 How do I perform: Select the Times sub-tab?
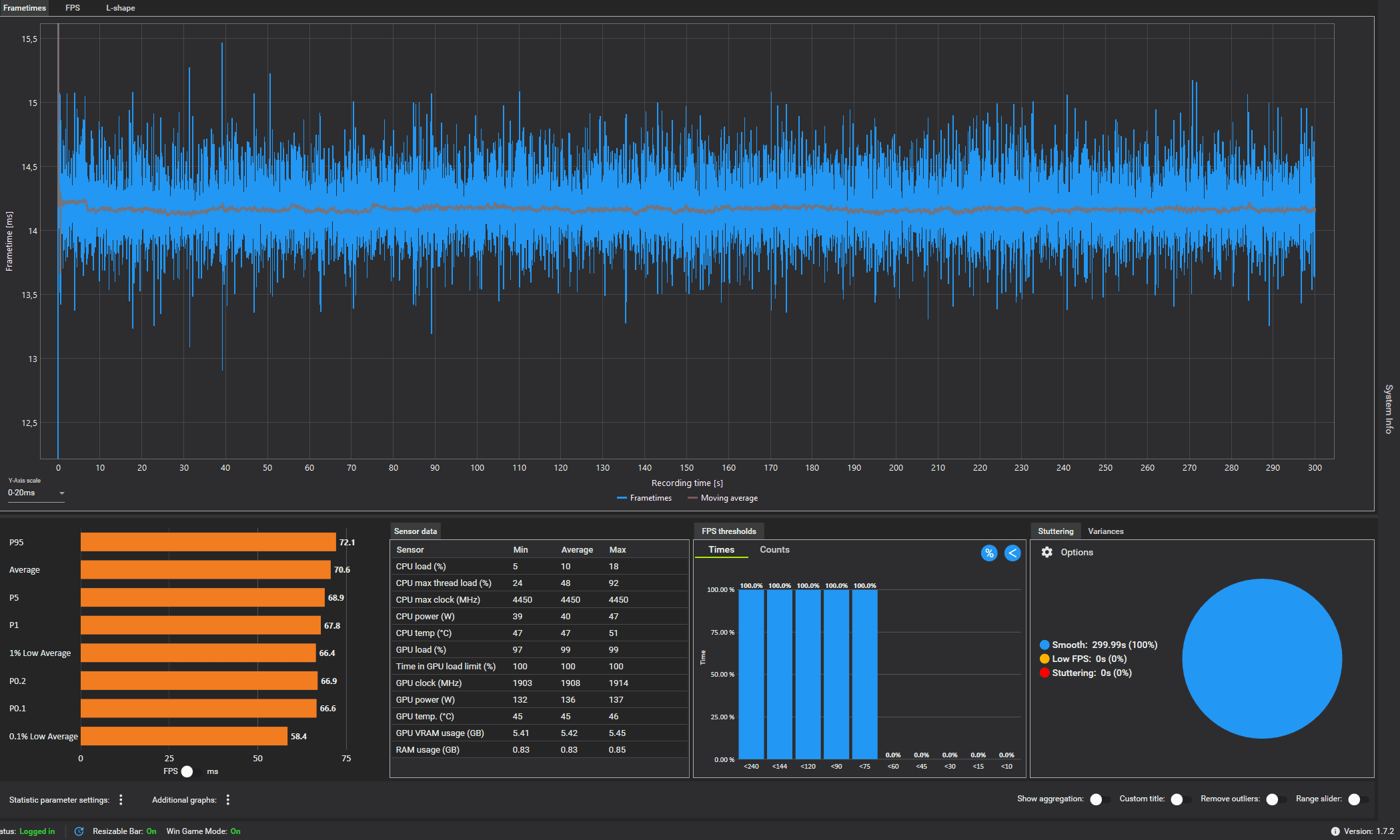721,550
